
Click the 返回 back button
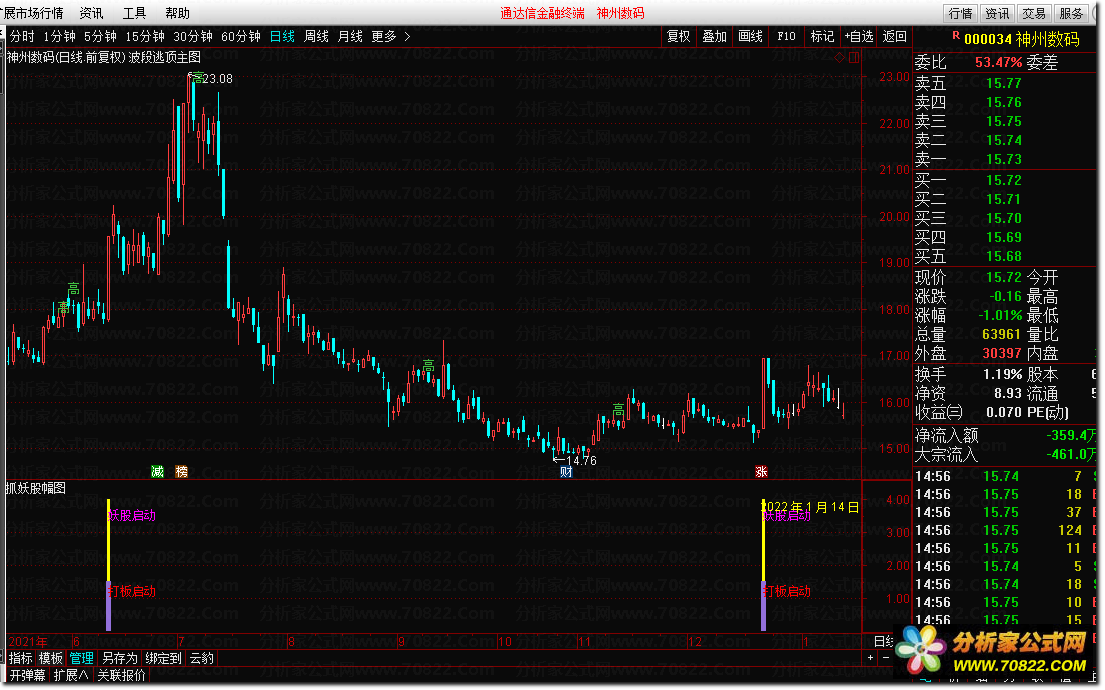point(894,37)
